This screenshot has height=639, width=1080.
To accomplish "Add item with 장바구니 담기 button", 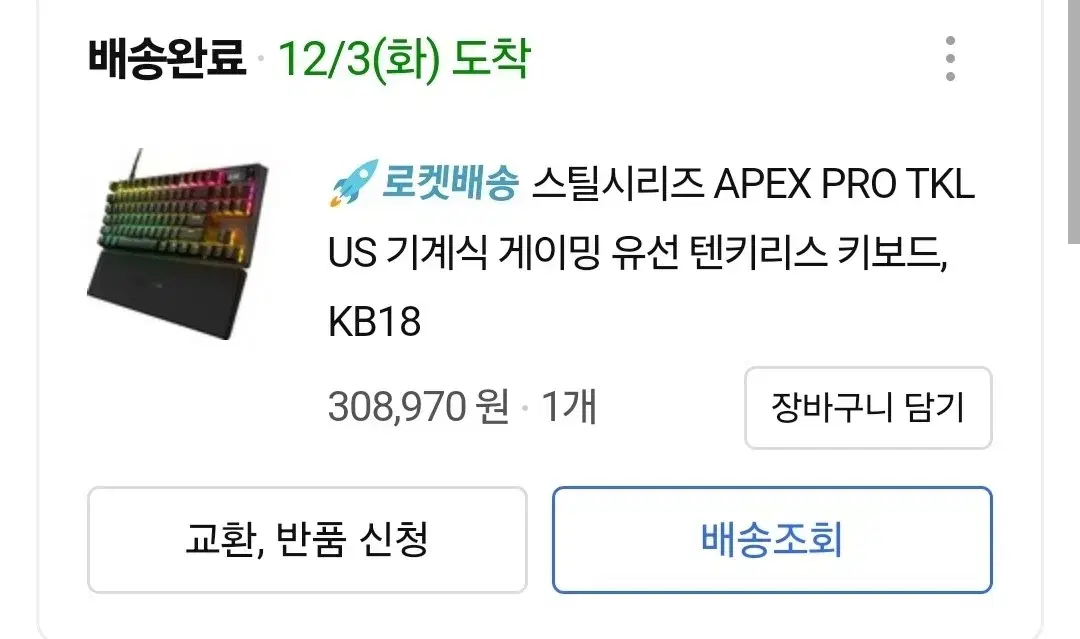I will click(868, 408).
